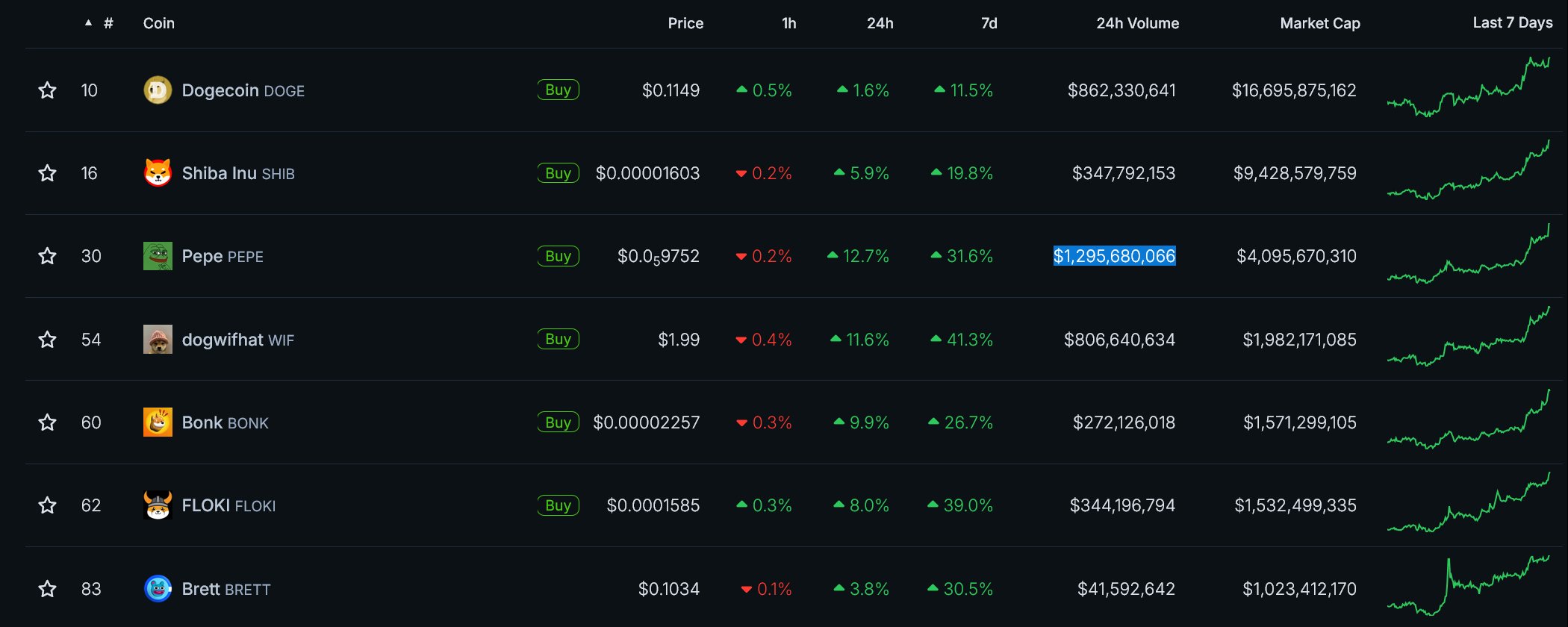Screen dimensions: 1568x627
Task: Click the Shiba Inu coin logo
Action: tap(158, 173)
